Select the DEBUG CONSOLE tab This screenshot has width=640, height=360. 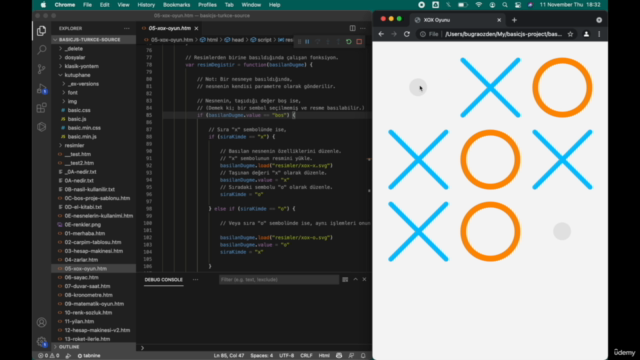tap(163, 280)
